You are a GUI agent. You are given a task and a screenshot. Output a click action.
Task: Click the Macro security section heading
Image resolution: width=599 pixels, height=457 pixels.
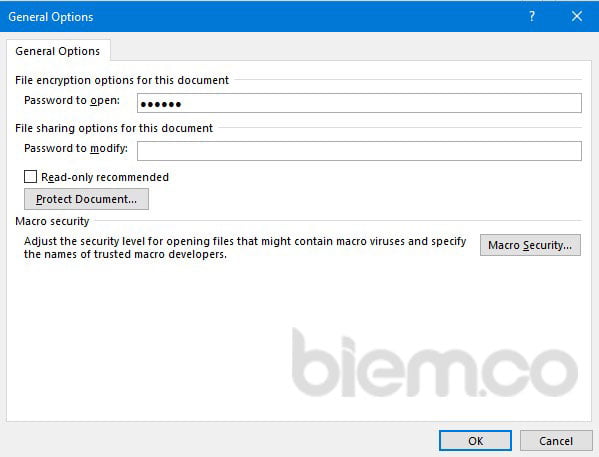click(52, 221)
